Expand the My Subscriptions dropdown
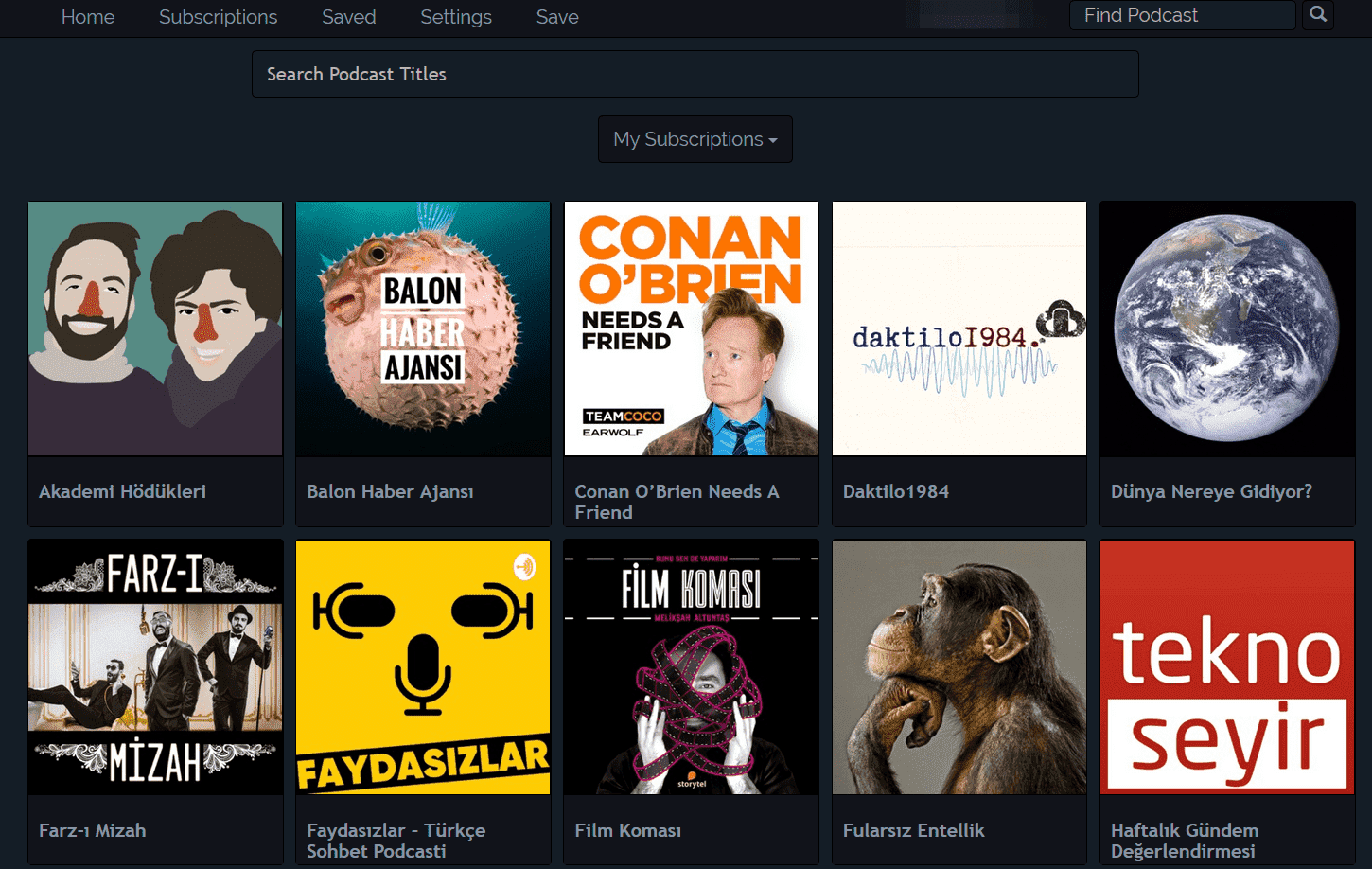Viewport: 1372px width, 869px height. [695, 139]
